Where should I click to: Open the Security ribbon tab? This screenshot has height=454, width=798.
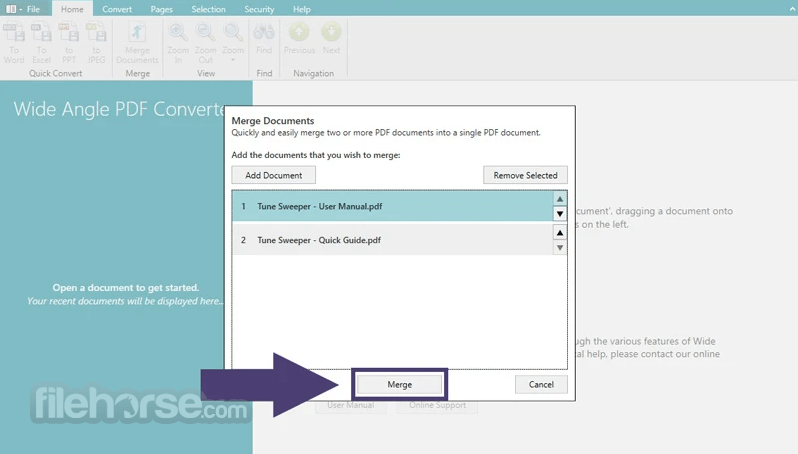(x=259, y=9)
